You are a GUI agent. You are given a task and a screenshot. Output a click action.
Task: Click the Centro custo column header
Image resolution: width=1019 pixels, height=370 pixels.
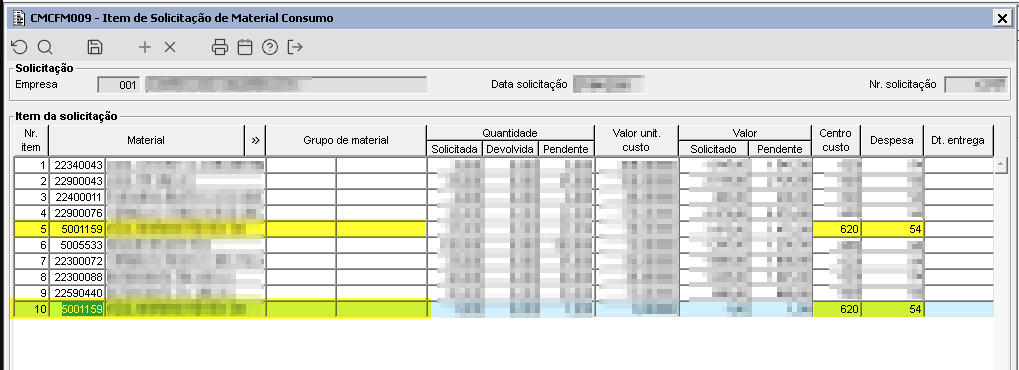pos(836,140)
